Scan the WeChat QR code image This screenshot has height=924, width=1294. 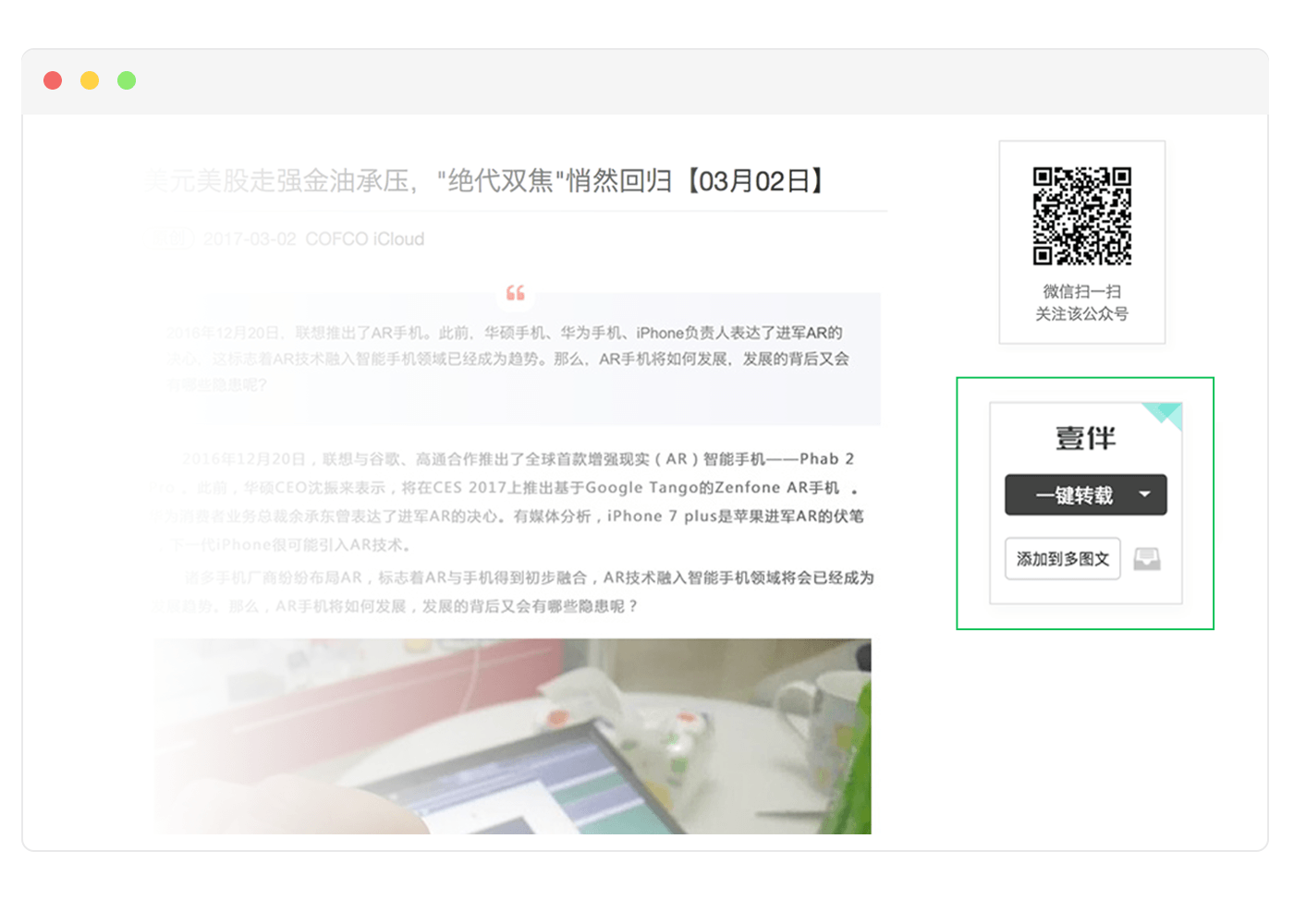click(1081, 213)
